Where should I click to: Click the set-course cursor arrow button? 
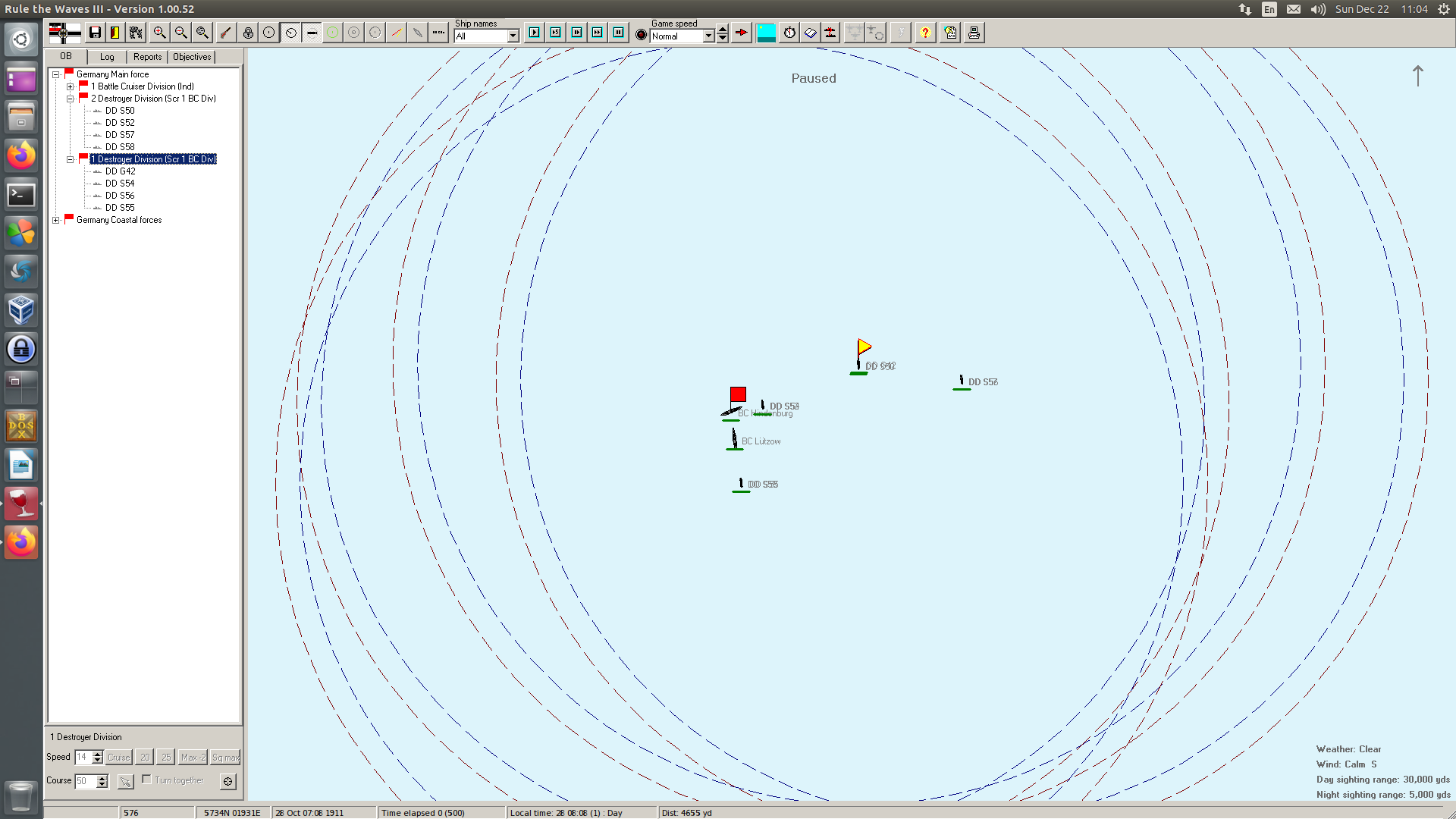(125, 781)
